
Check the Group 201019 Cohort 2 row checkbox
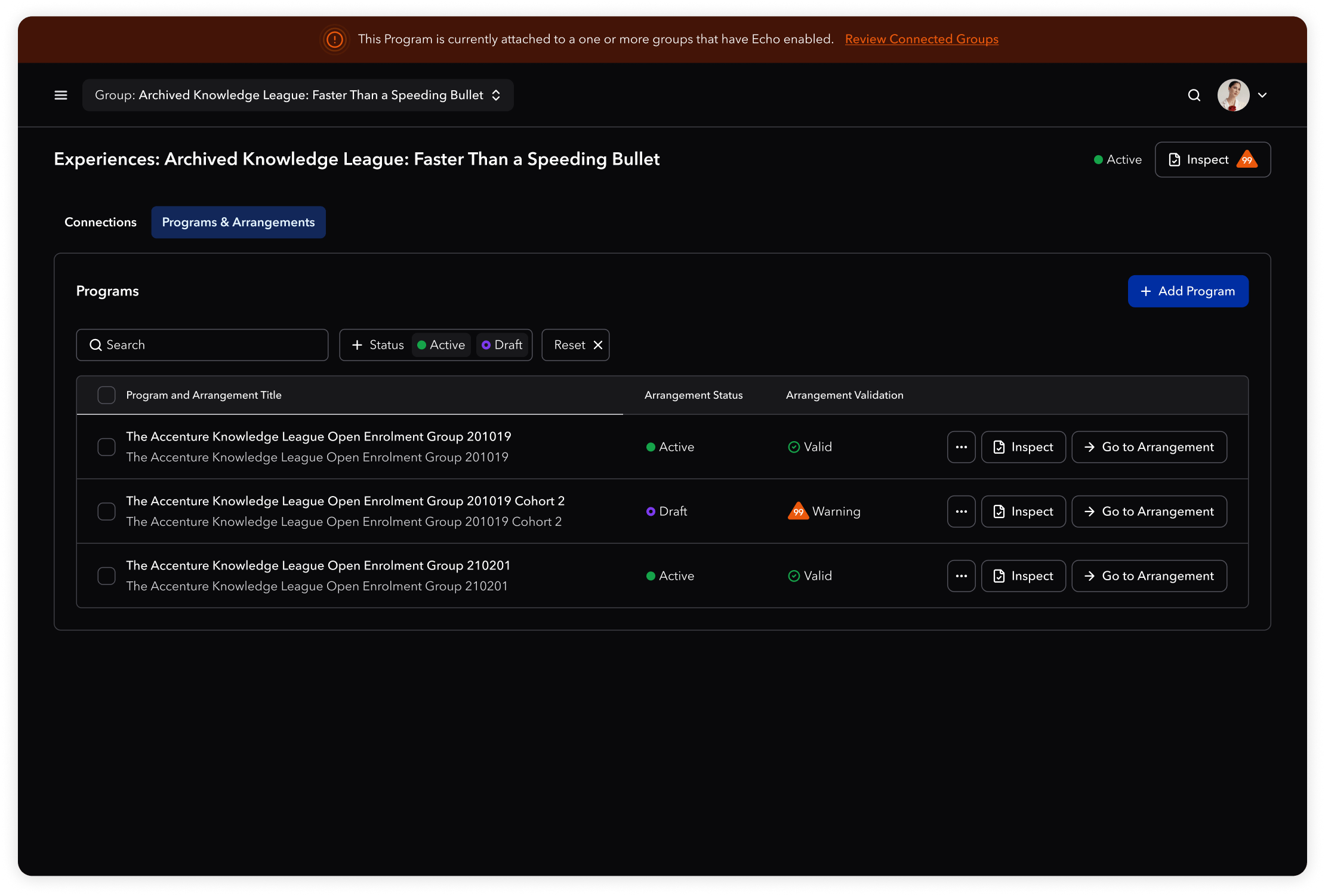[x=106, y=512]
